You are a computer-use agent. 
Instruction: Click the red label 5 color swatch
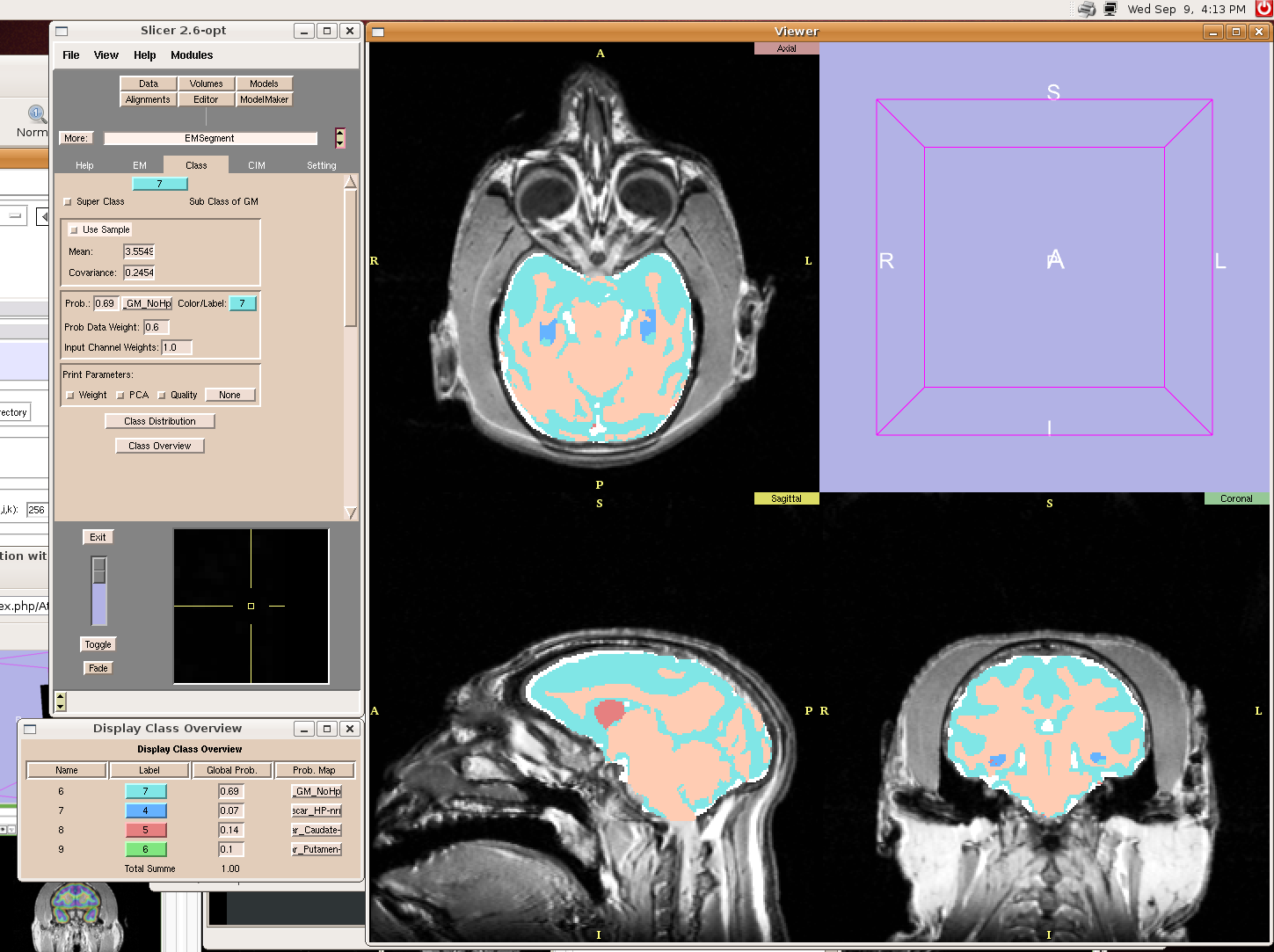pyautogui.click(x=145, y=830)
